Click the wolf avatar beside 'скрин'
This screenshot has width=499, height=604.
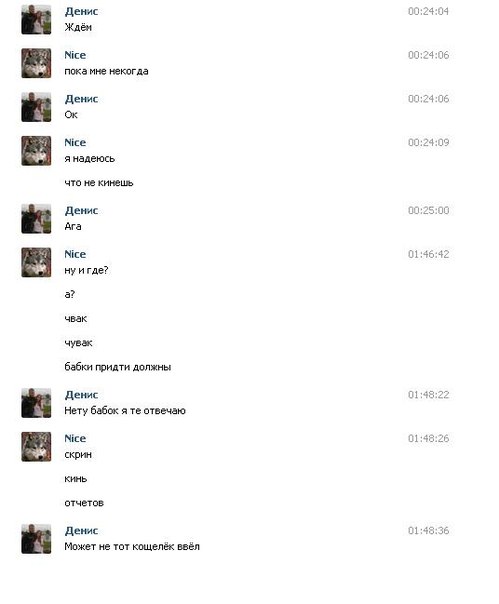[36, 446]
